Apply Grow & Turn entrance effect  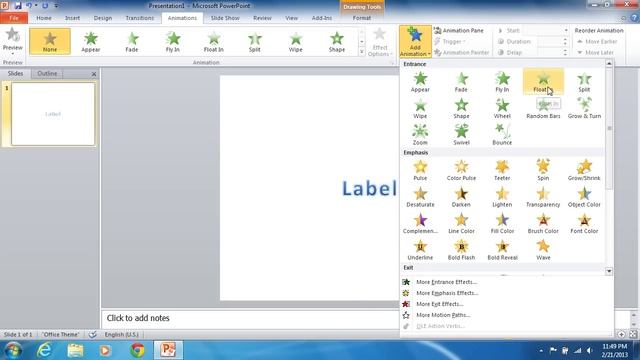click(x=584, y=109)
